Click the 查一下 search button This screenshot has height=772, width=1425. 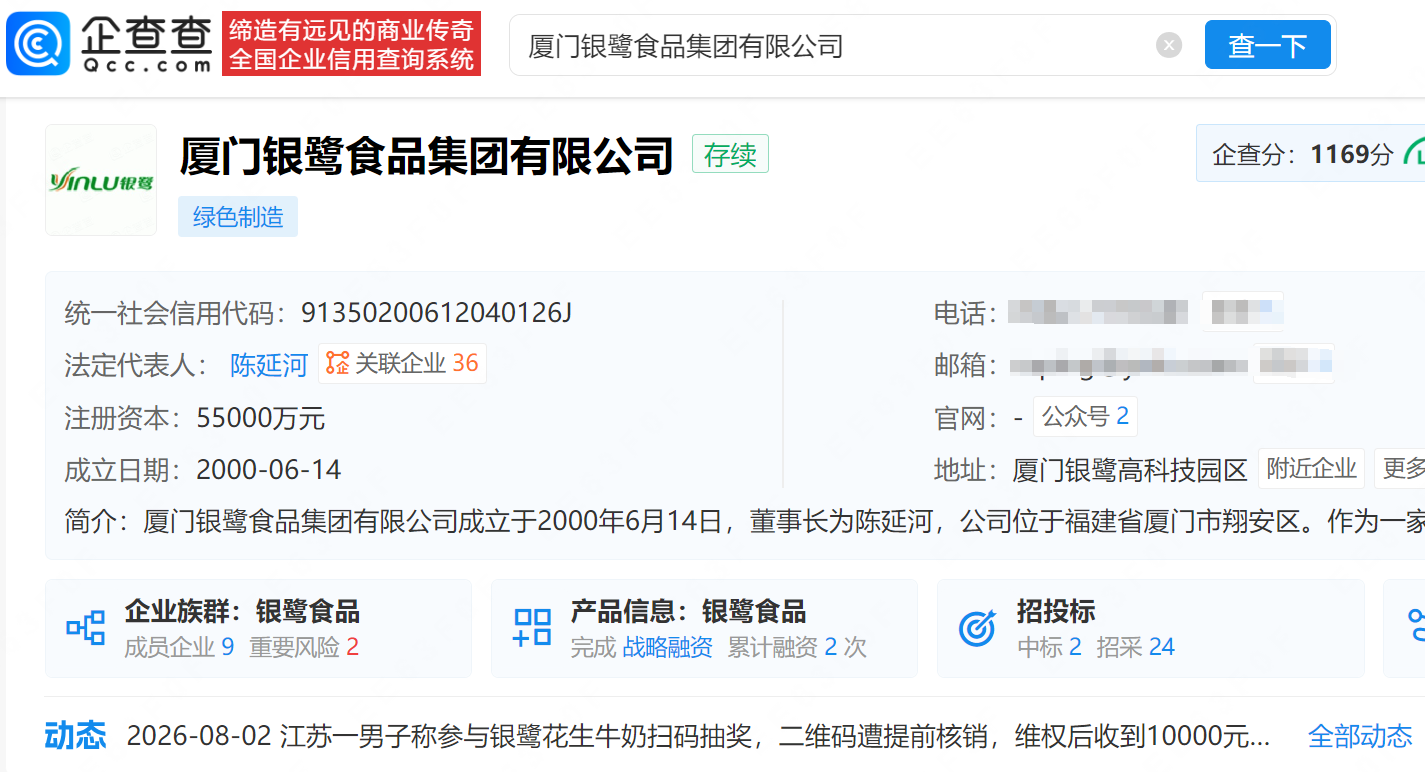click(x=1267, y=45)
